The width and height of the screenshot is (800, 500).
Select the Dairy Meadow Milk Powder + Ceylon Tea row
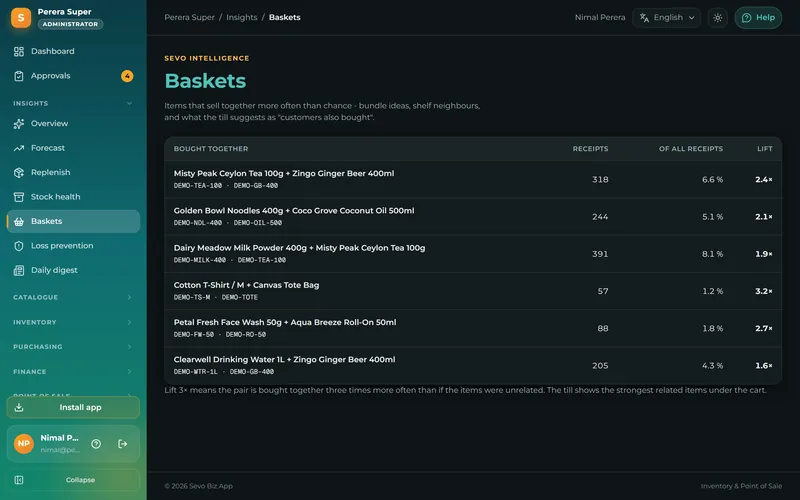pyautogui.click(x=473, y=254)
